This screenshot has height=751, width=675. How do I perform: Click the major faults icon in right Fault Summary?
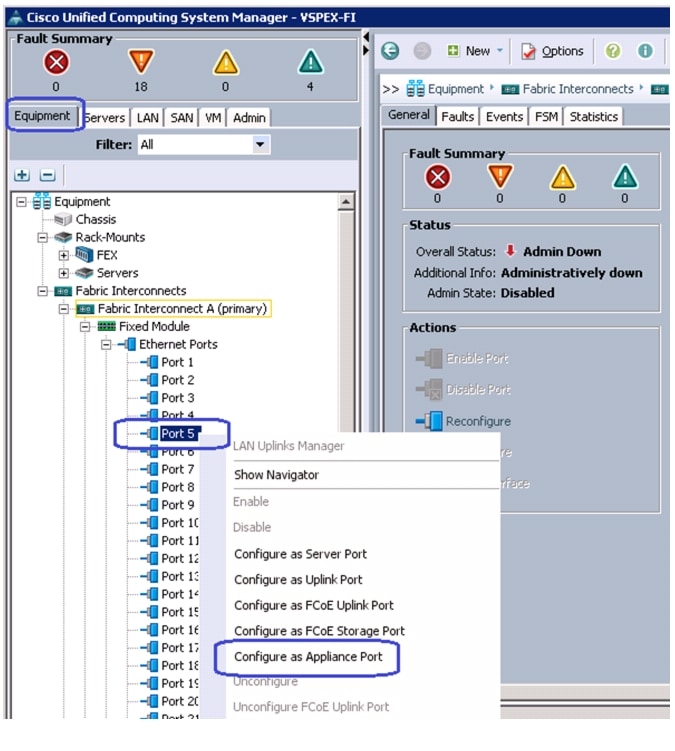pyautogui.click(x=500, y=176)
